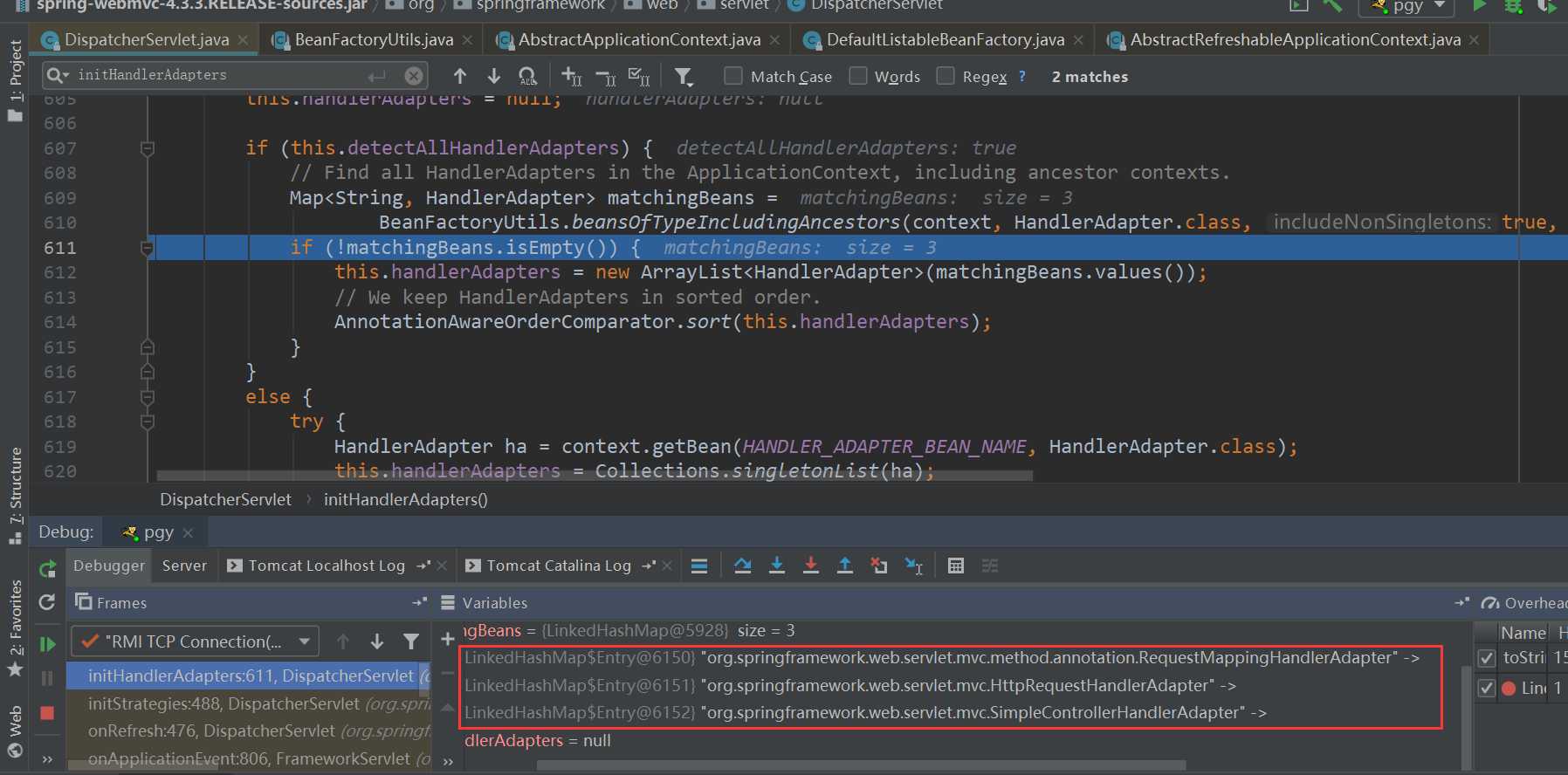Click Run to Cursor icon
Screen dimensions: 1568x775
pyautogui.click(x=913, y=566)
